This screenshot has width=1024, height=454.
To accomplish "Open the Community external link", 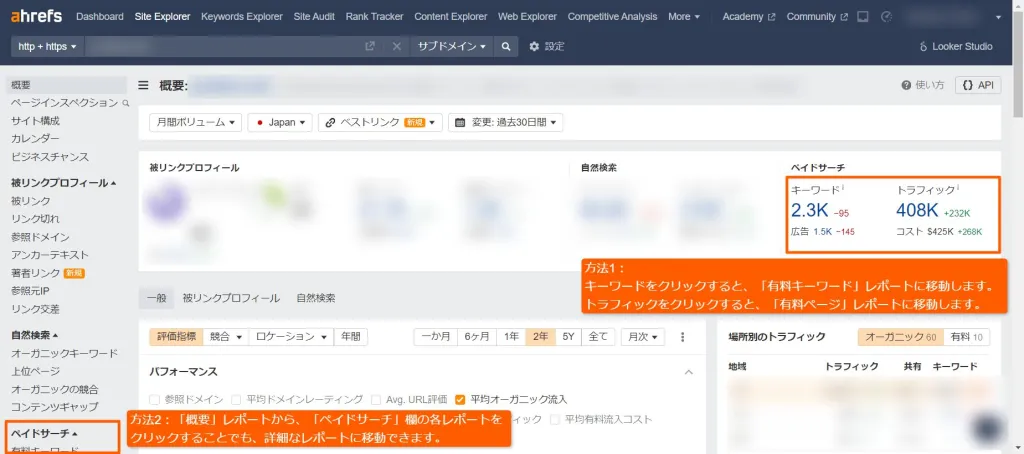I will click(817, 17).
